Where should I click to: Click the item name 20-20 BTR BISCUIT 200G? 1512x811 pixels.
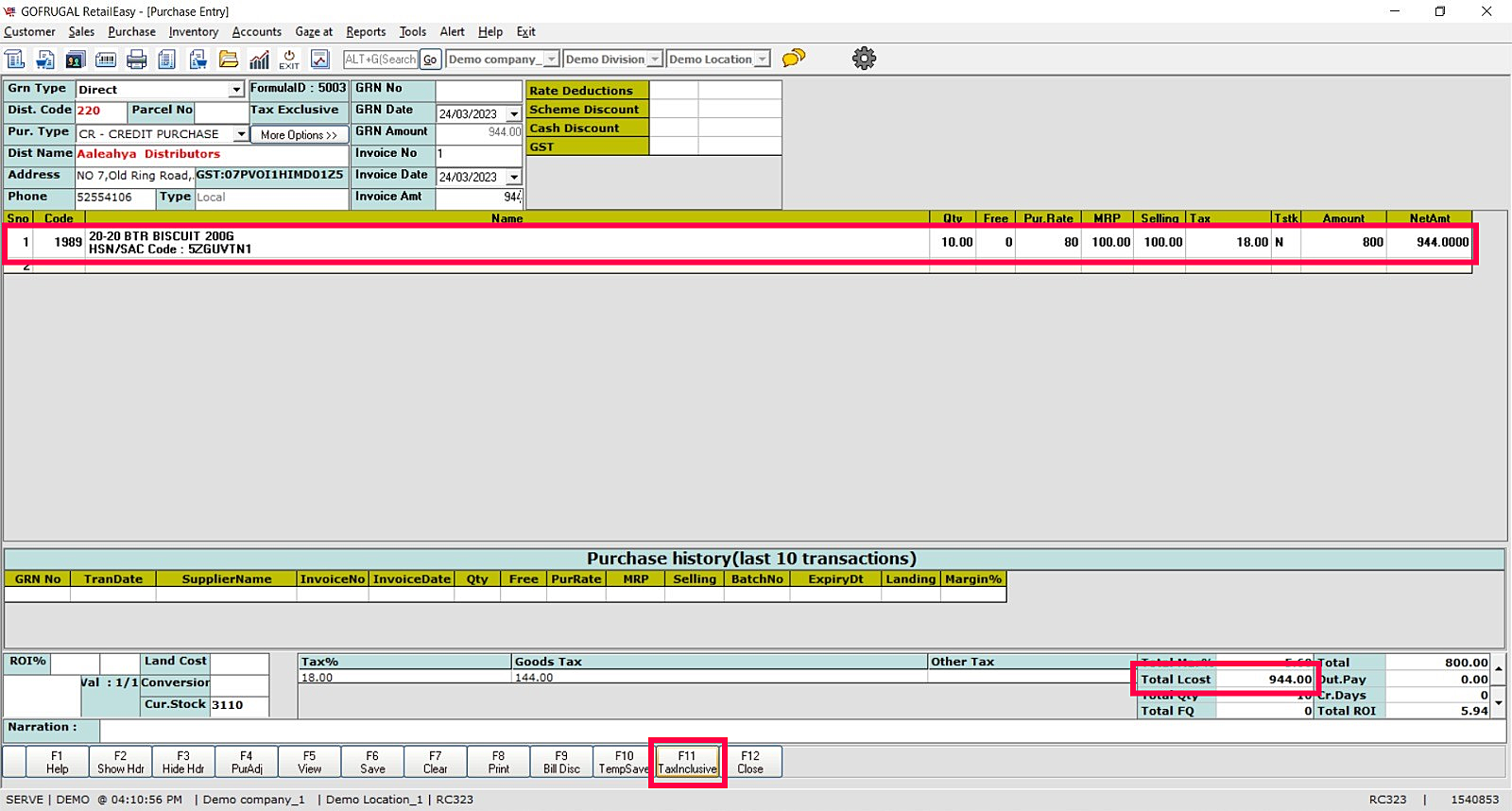(x=162, y=236)
